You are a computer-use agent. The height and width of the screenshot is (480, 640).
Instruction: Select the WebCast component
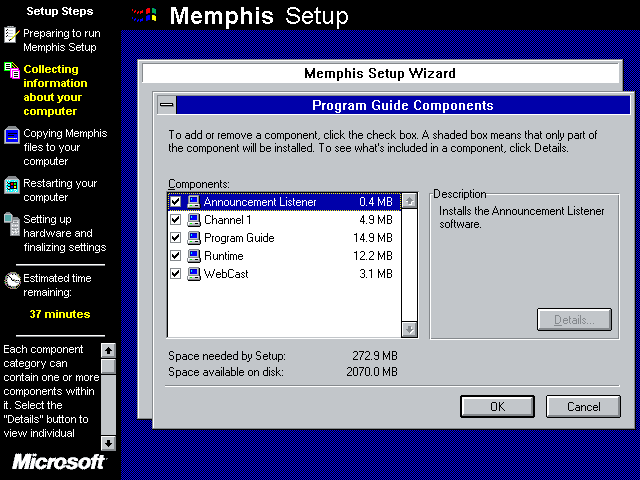click(x=284, y=273)
